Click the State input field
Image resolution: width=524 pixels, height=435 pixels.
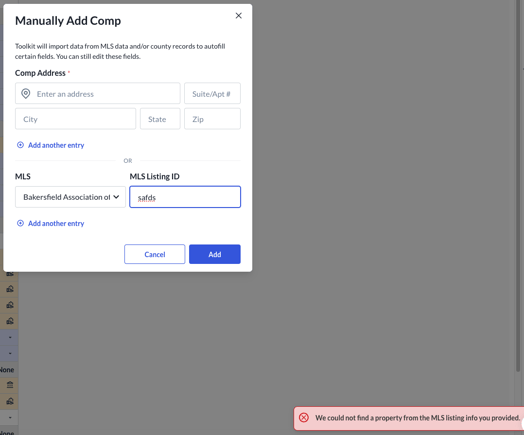160,119
